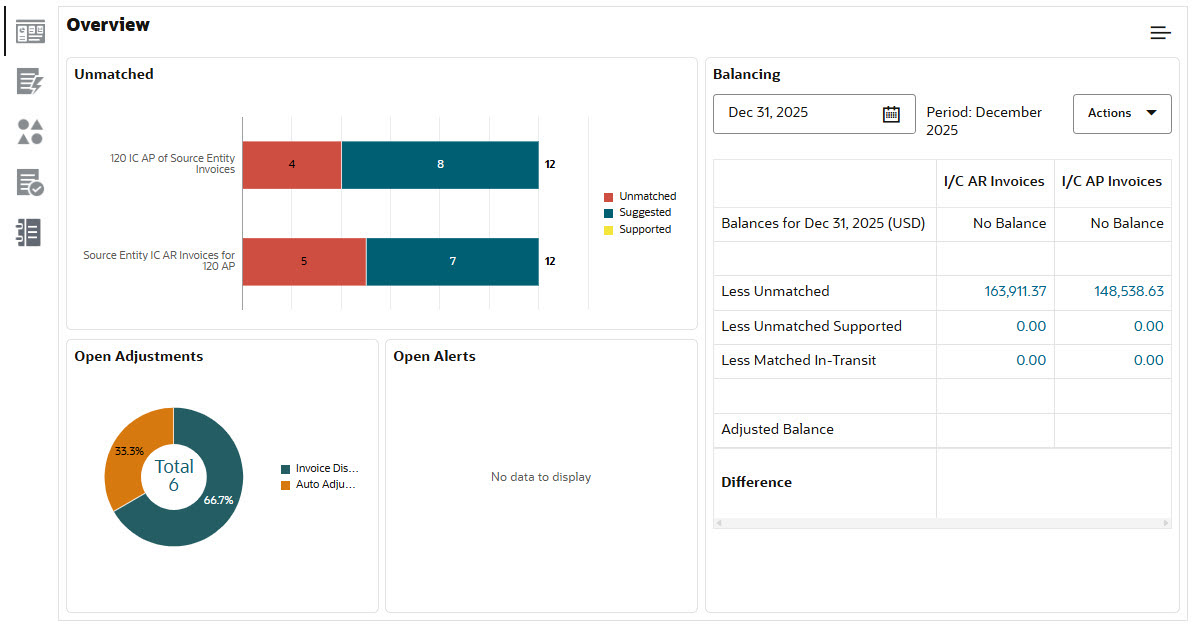Open the Overview dashboard sidebar icon

[x=31, y=32]
